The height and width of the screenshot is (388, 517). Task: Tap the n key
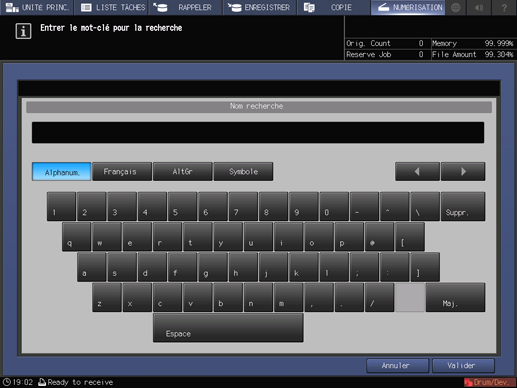tap(258, 297)
